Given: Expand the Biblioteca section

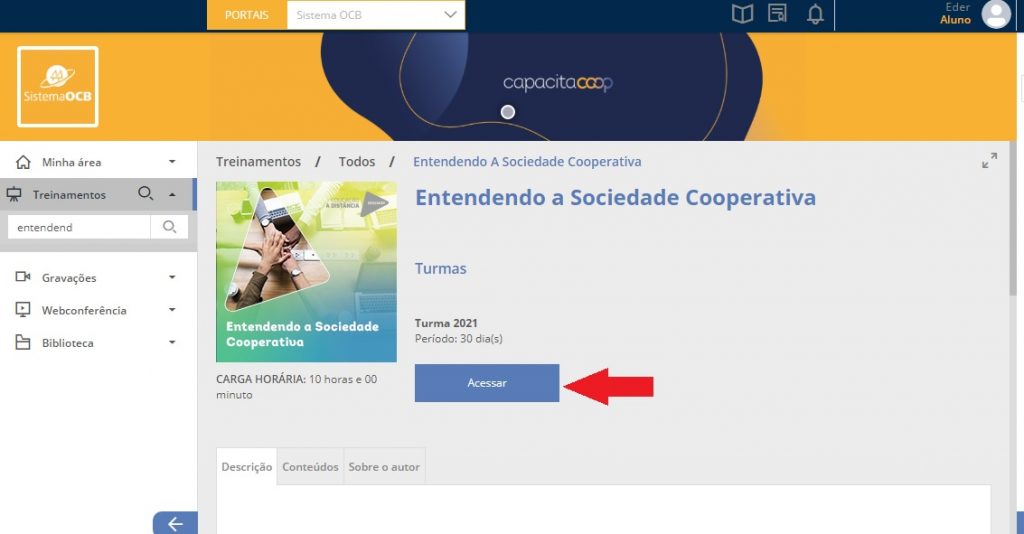Looking at the screenshot, I should [x=97, y=343].
